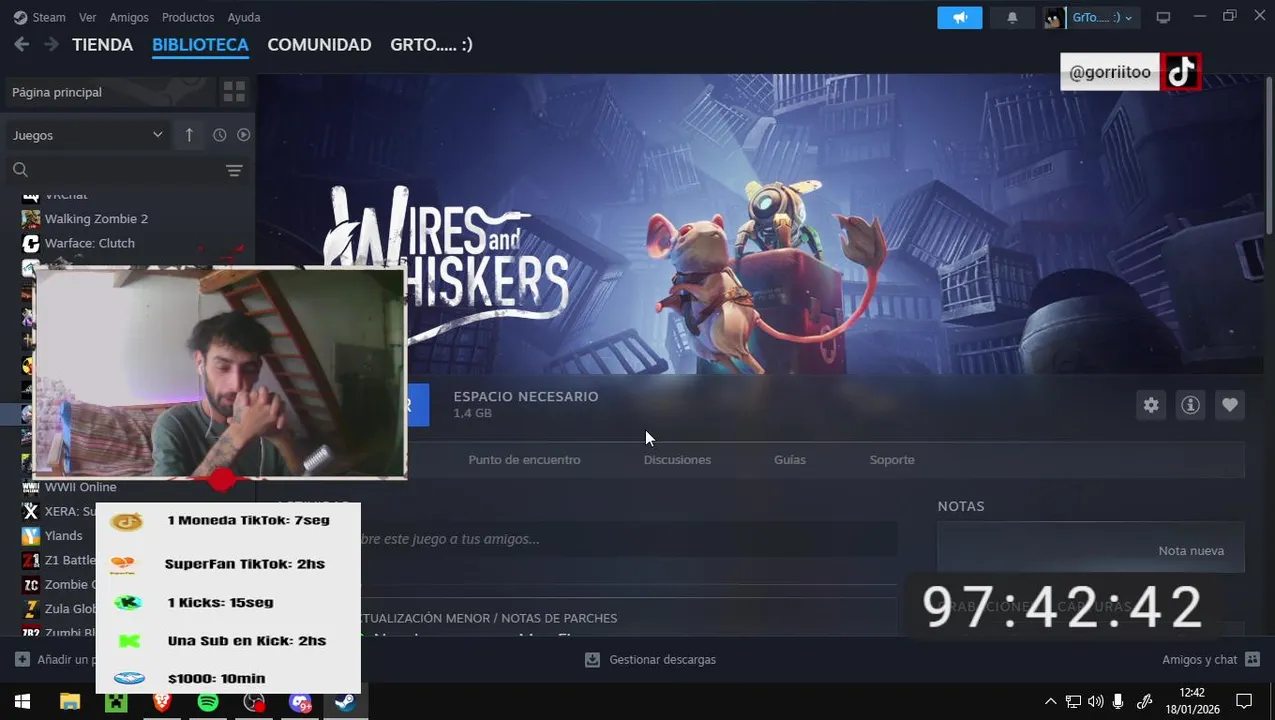The image size is (1275, 720).
Task: Open WWII Online in the library list
Action: tap(80, 487)
